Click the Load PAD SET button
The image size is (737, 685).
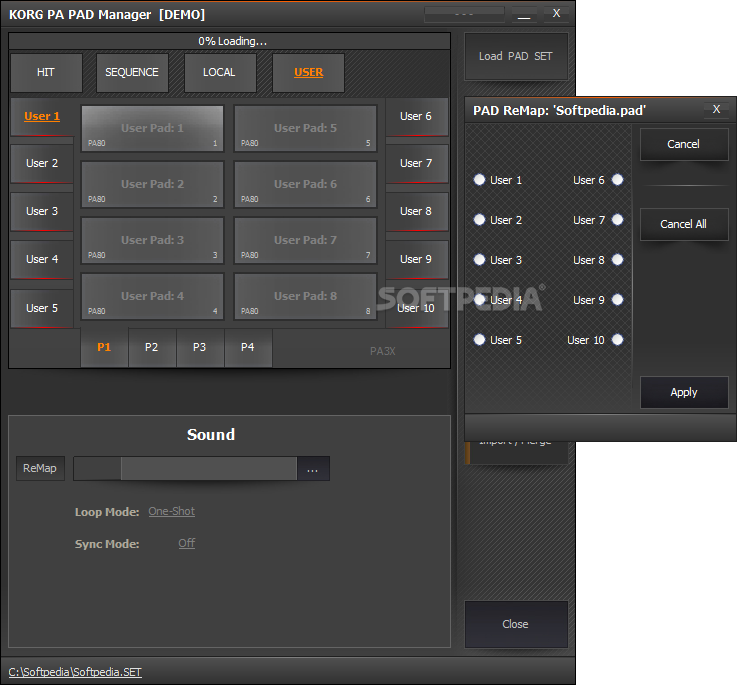(x=516, y=56)
